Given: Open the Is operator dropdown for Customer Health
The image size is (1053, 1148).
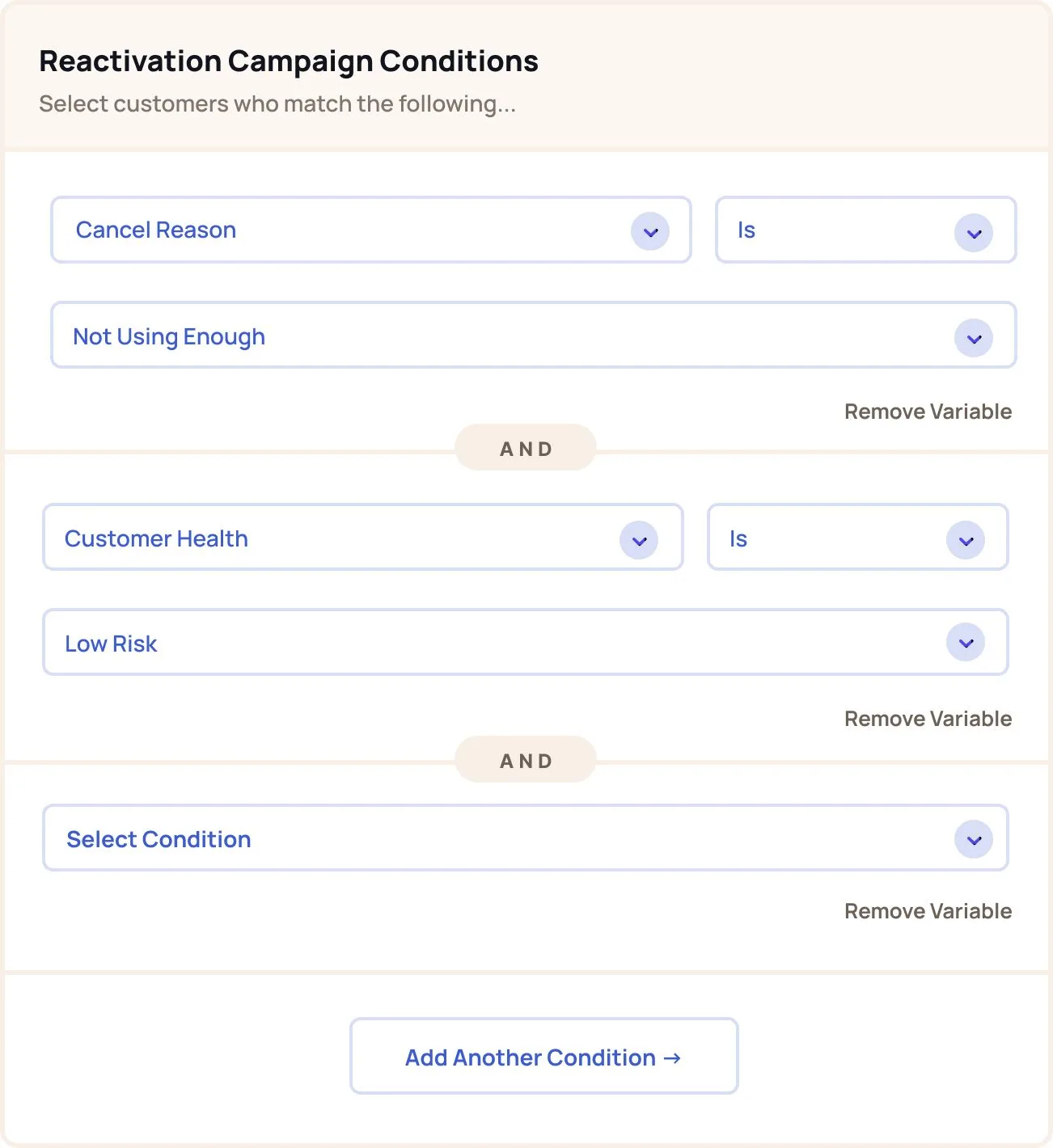Looking at the screenshot, I should 858,537.
